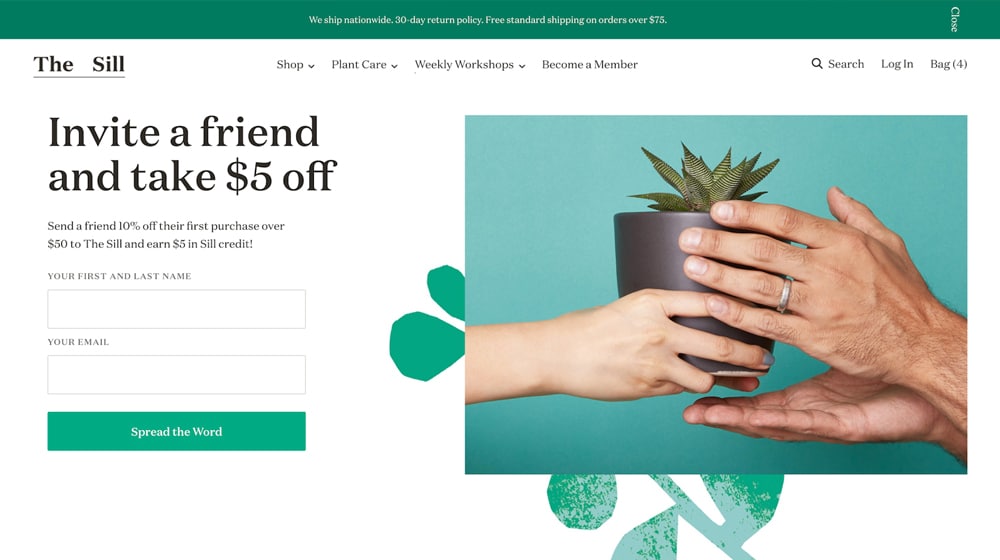Click the Search text link
The width and height of the screenshot is (1000, 560).
pos(846,64)
